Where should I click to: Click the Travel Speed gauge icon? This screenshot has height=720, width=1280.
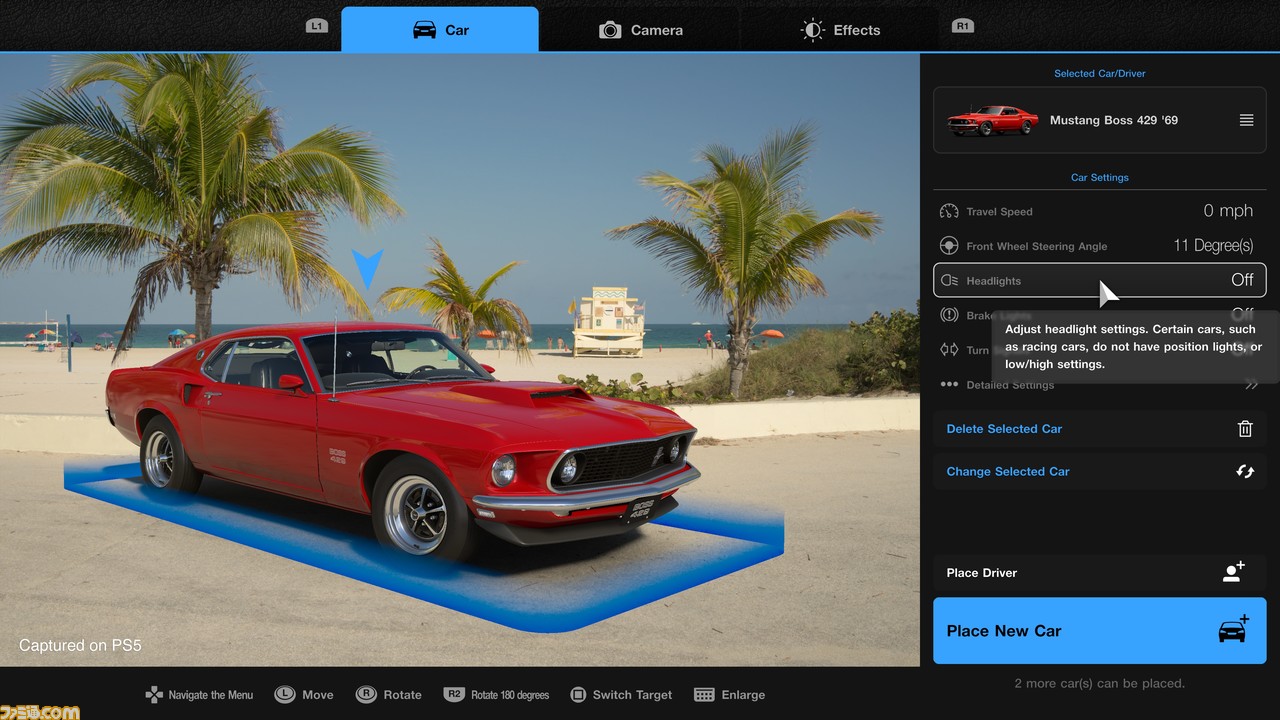949,211
